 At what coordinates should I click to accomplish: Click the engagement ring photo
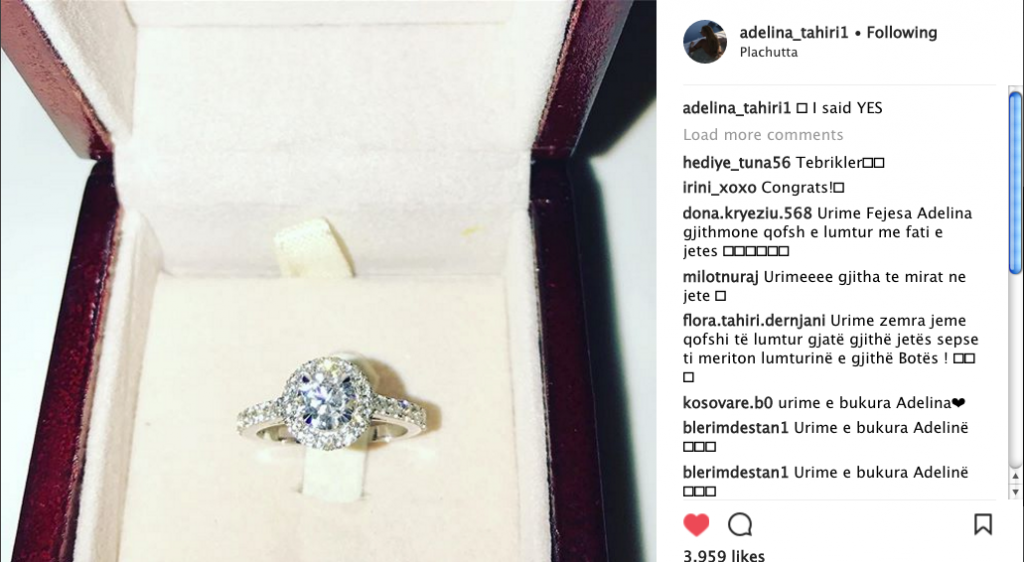click(x=328, y=281)
